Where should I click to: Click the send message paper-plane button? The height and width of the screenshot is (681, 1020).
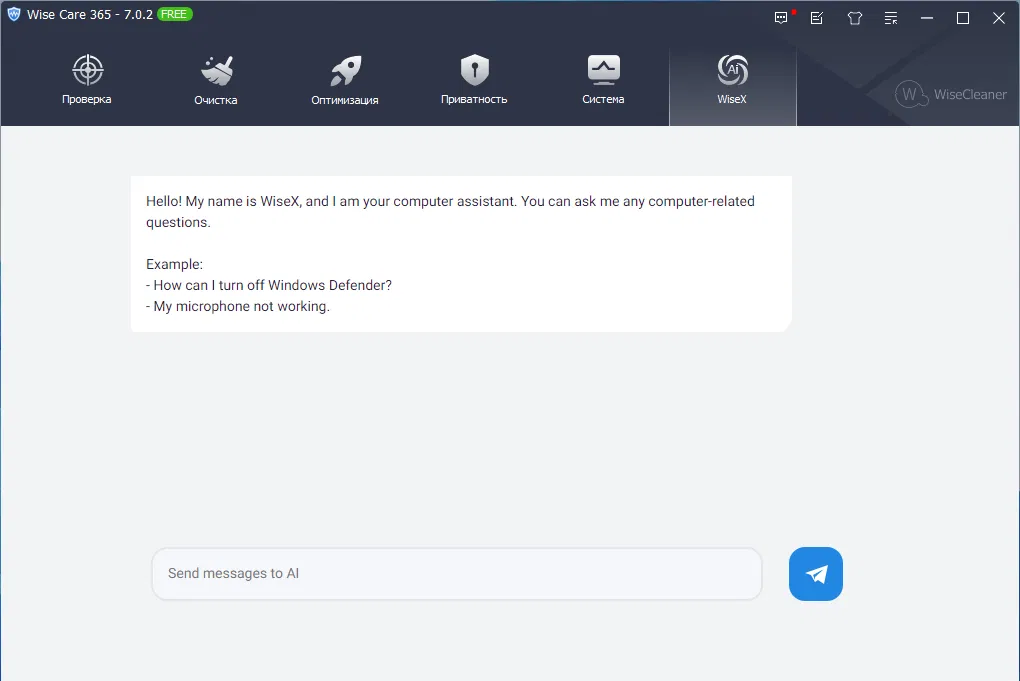click(x=816, y=574)
